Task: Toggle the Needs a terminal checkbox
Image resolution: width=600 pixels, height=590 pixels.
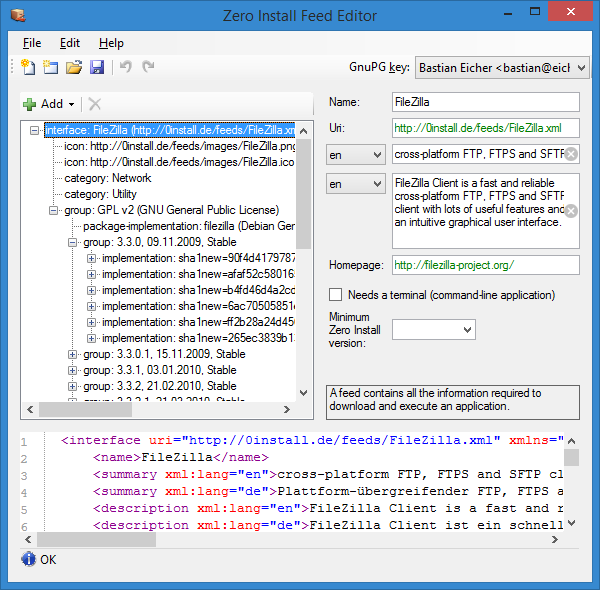Action: click(336, 295)
